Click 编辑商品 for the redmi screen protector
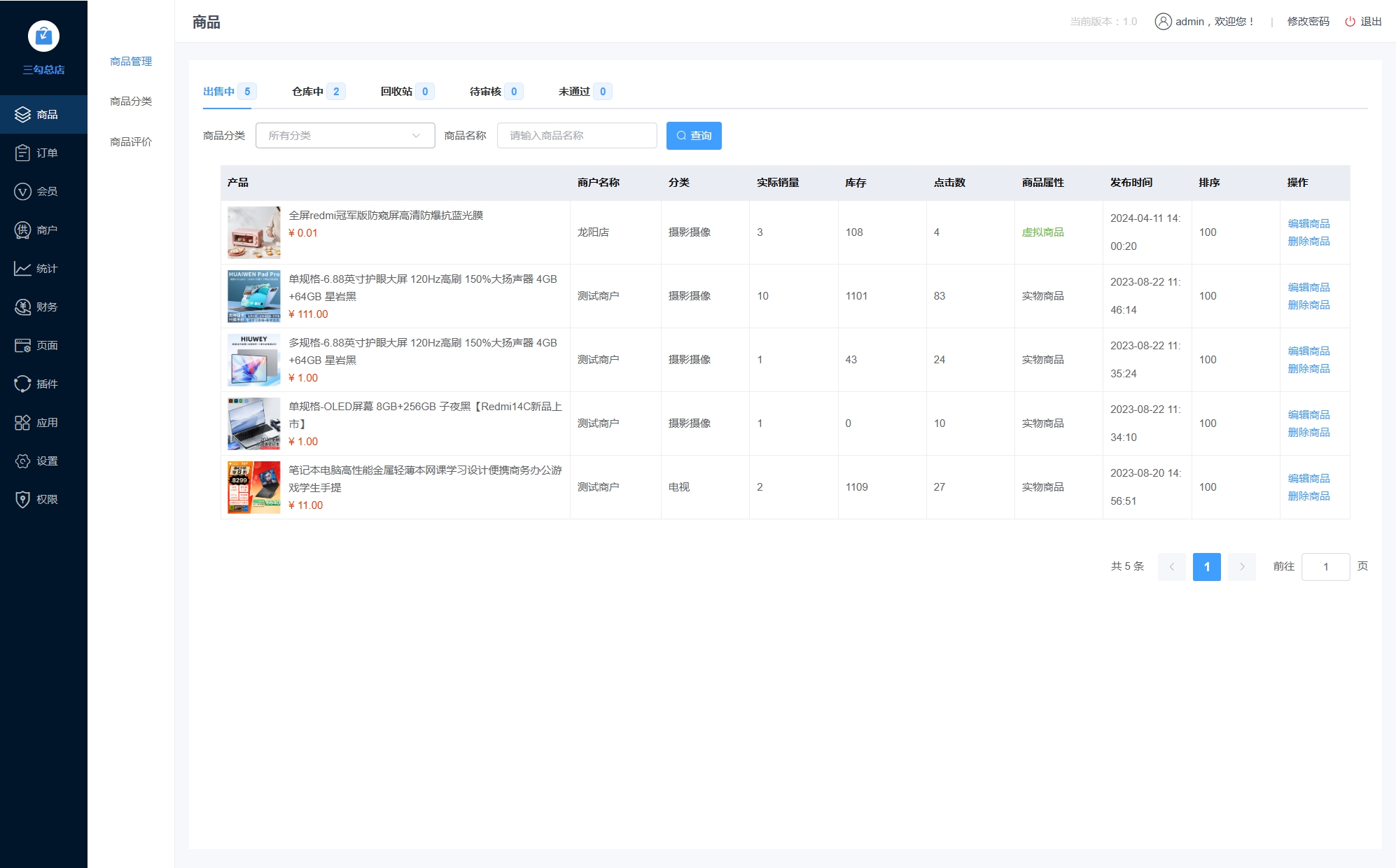Image resolution: width=1396 pixels, height=868 pixels. pyautogui.click(x=1308, y=224)
